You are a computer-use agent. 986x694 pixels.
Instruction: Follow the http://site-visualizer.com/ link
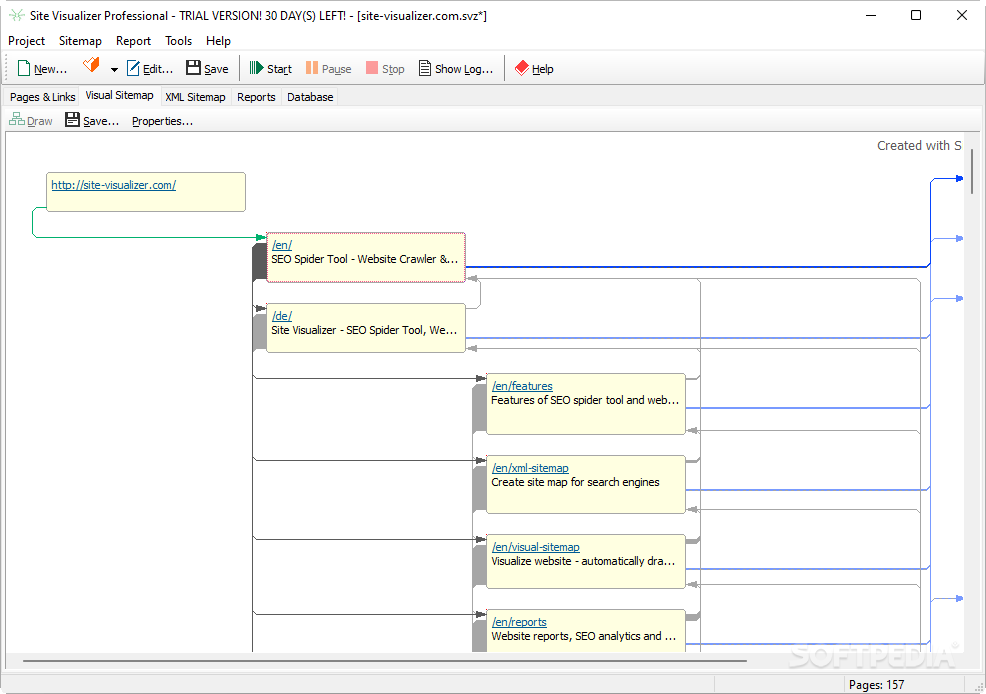click(x=114, y=185)
